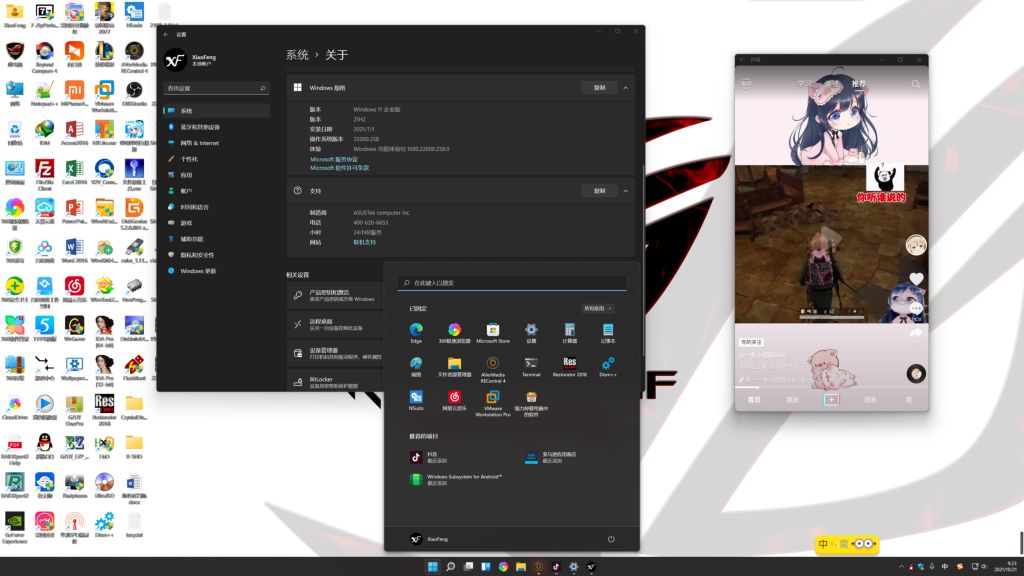Launch Edge from Start menu pinned apps
The image size is (1024, 576).
click(x=416, y=330)
